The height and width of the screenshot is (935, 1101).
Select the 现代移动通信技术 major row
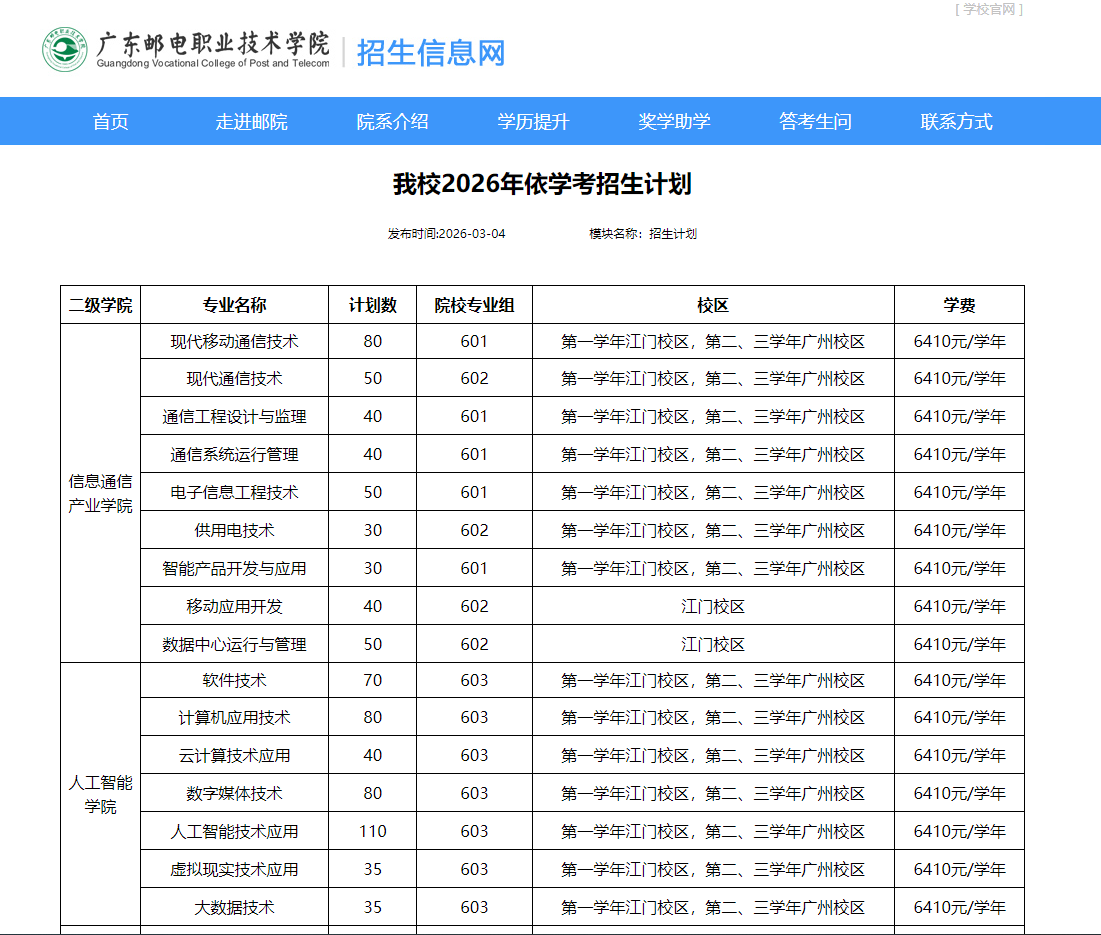[232, 341]
